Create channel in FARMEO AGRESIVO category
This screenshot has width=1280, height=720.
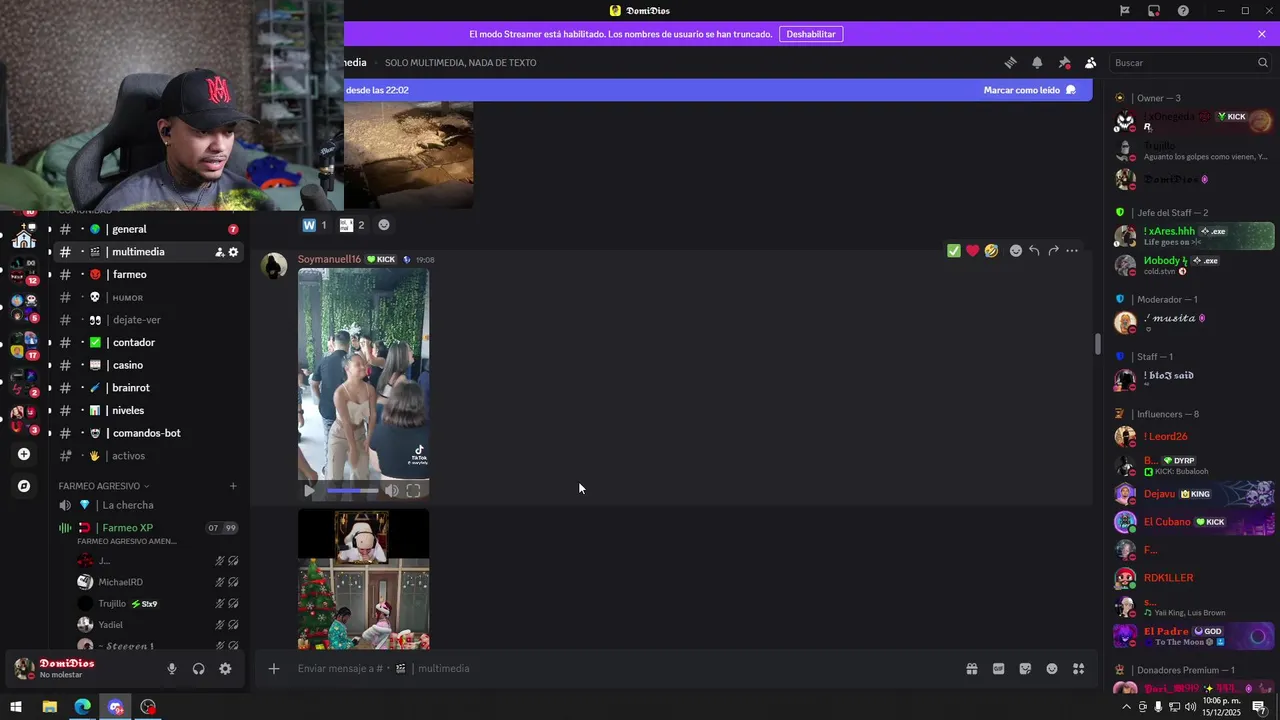tap(233, 486)
